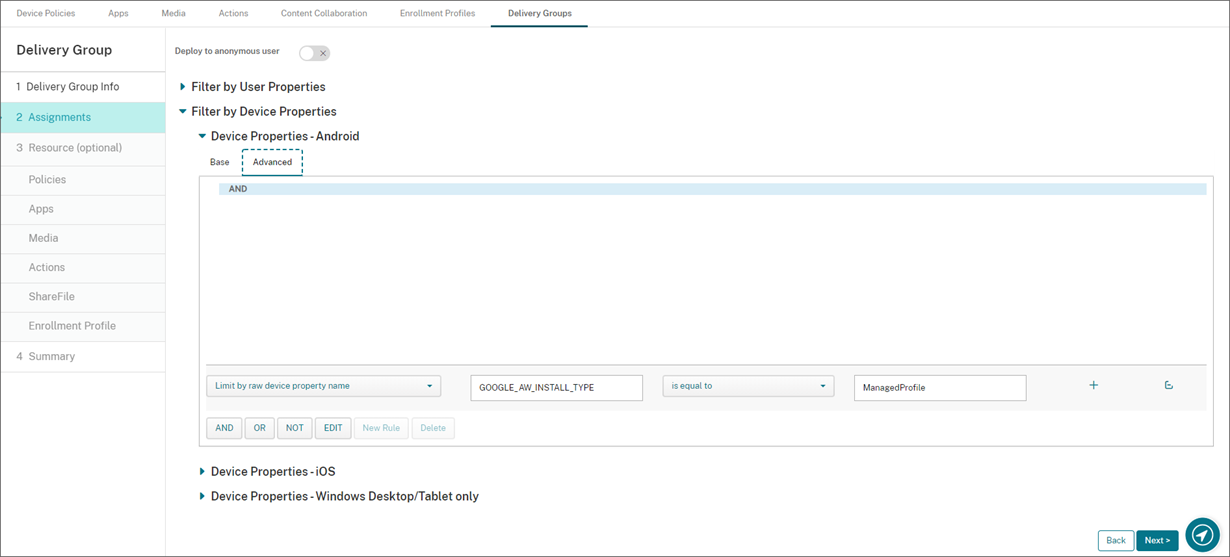
Task: Expand Device Properties - iOS section
Action: (266, 471)
